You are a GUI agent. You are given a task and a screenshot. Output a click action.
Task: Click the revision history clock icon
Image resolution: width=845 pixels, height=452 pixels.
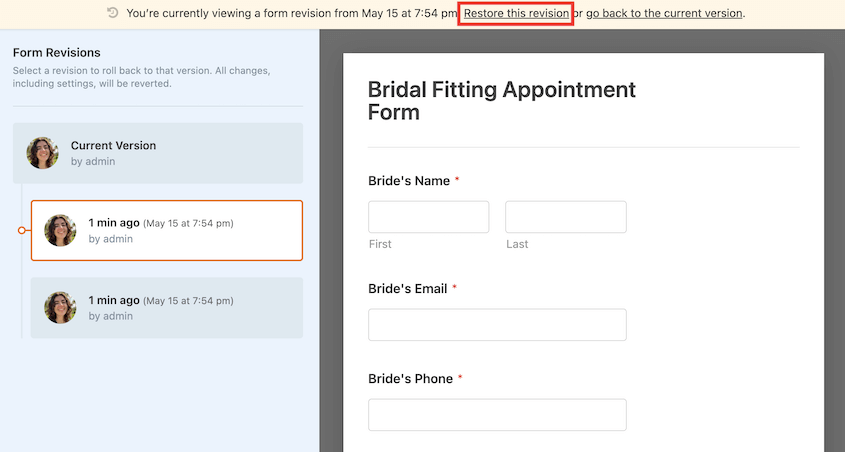(x=113, y=13)
